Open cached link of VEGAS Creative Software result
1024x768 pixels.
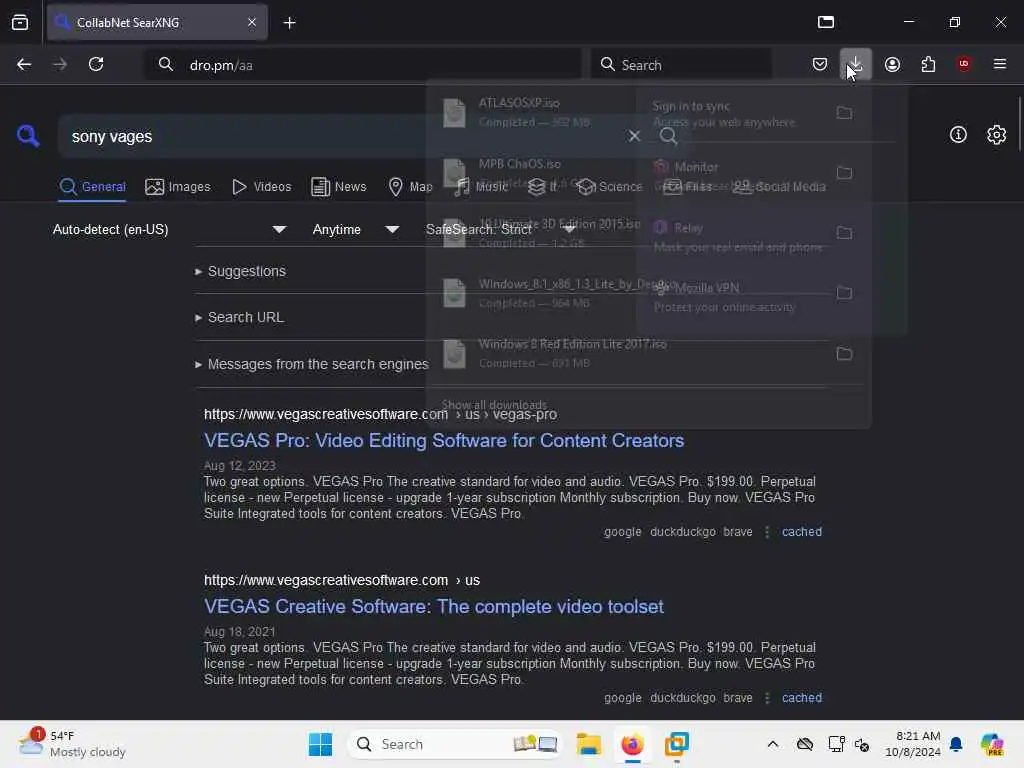[801, 698]
